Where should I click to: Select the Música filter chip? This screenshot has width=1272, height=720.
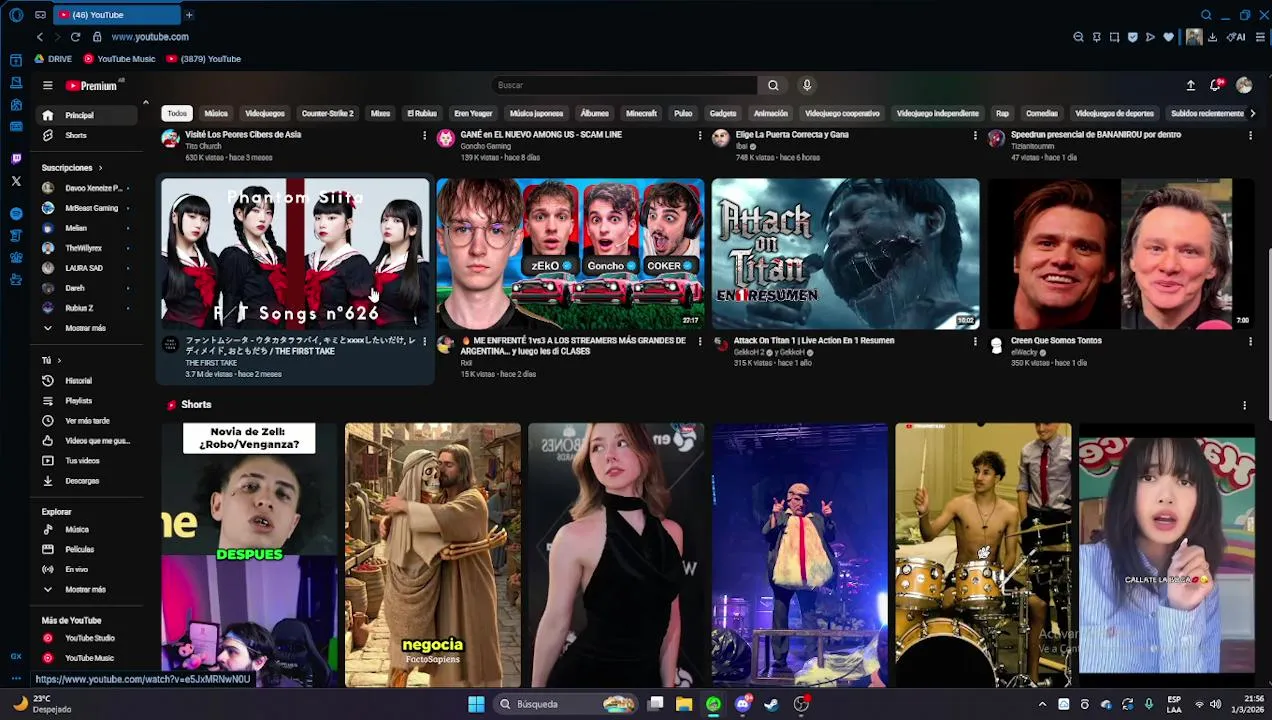(216, 113)
